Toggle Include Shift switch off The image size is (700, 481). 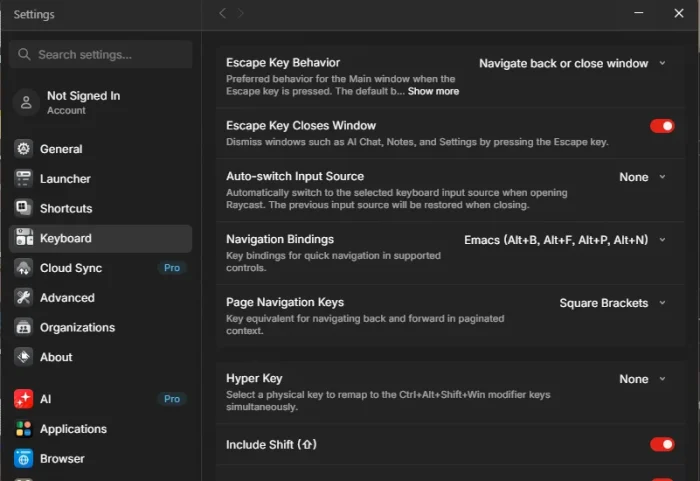tap(662, 444)
